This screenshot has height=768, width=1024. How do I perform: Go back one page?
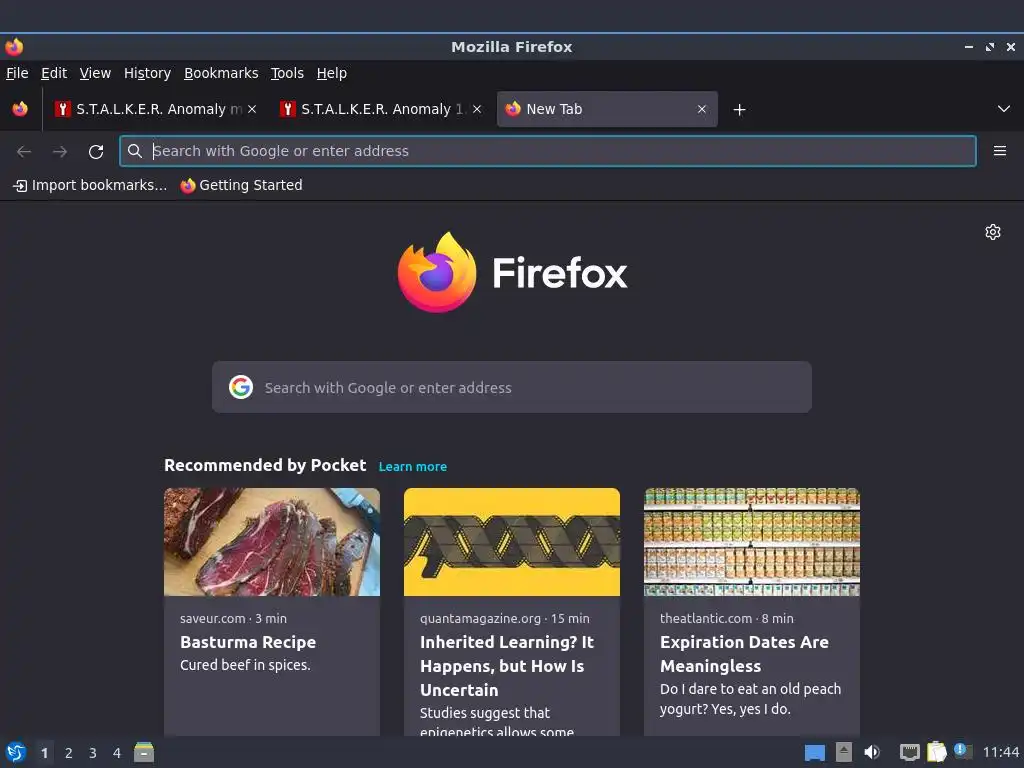tap(24, 152)
